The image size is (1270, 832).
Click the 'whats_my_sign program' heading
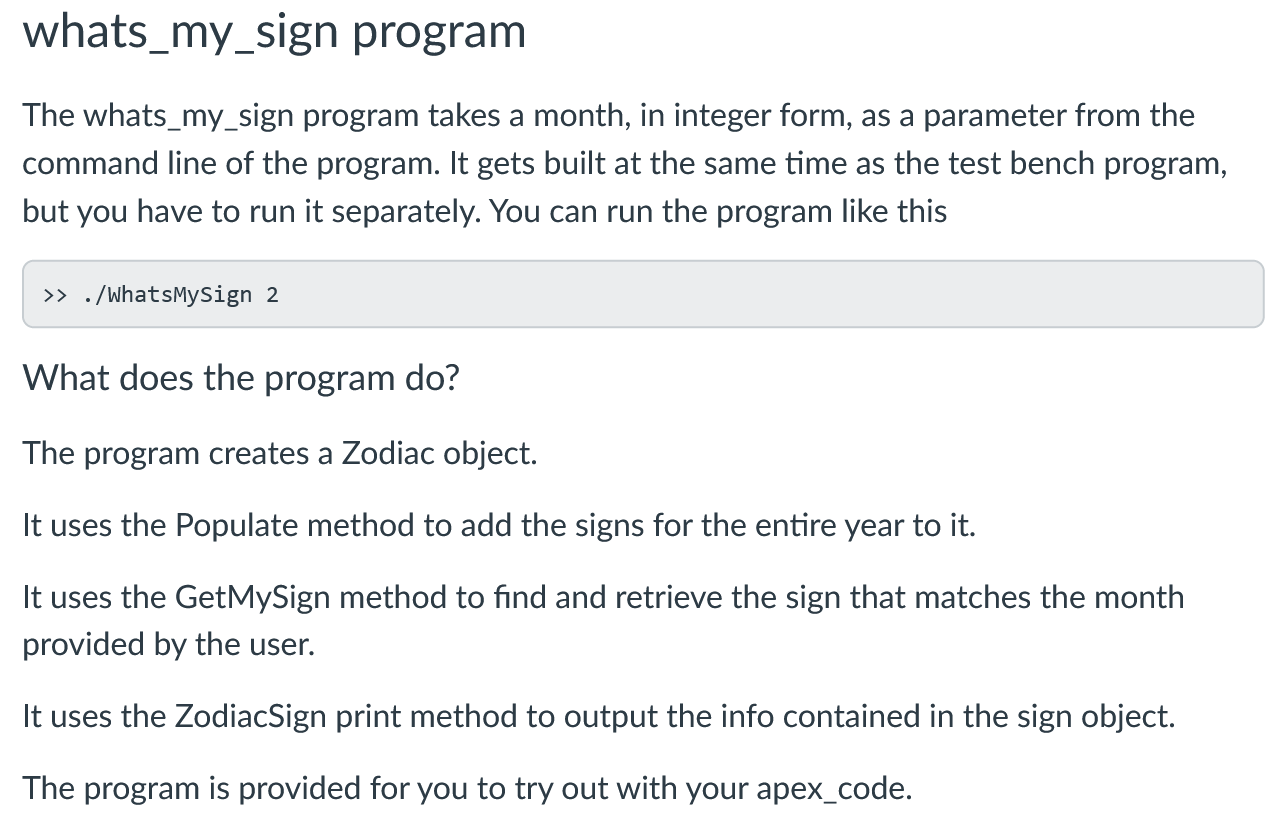(x=274, y=32)
